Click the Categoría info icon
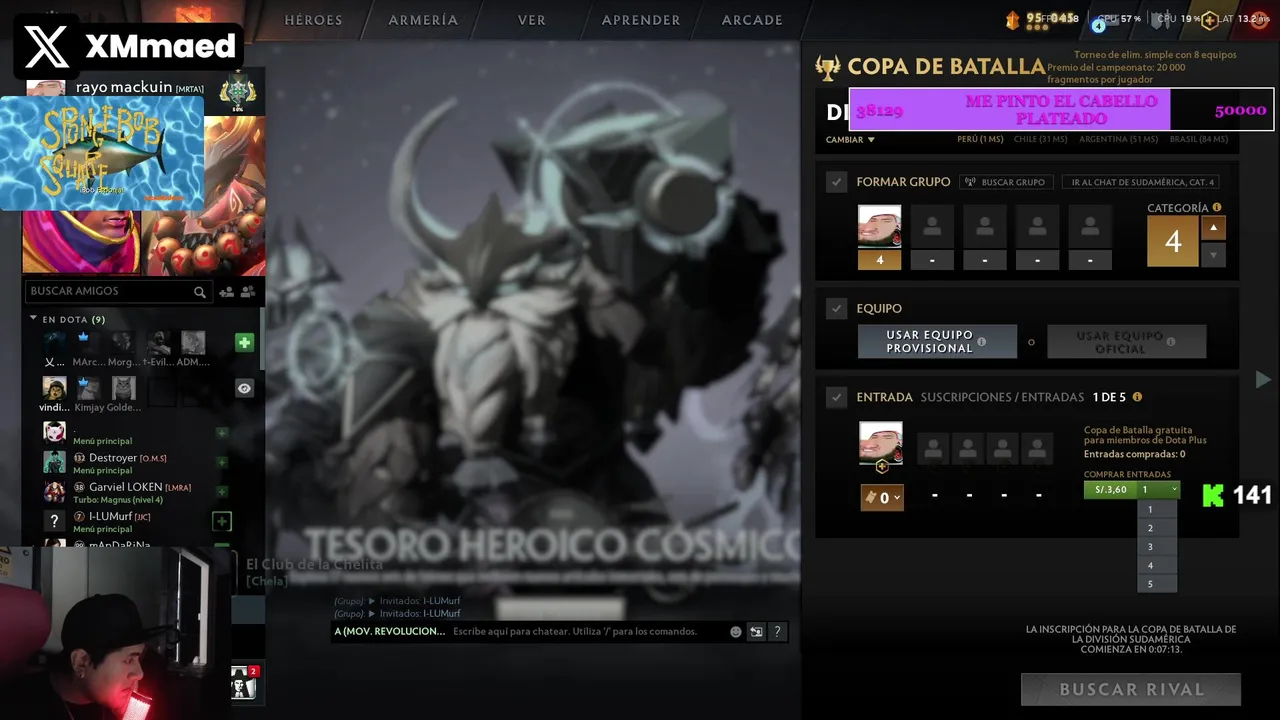 pyautogui.click(x=1217, y=208)
